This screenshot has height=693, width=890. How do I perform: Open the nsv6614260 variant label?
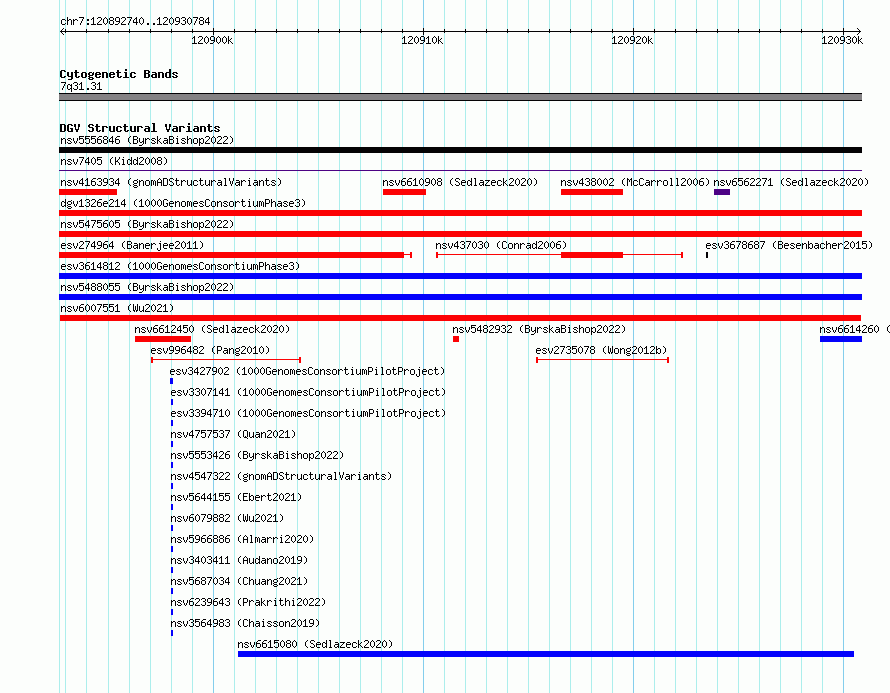point(854,329)
